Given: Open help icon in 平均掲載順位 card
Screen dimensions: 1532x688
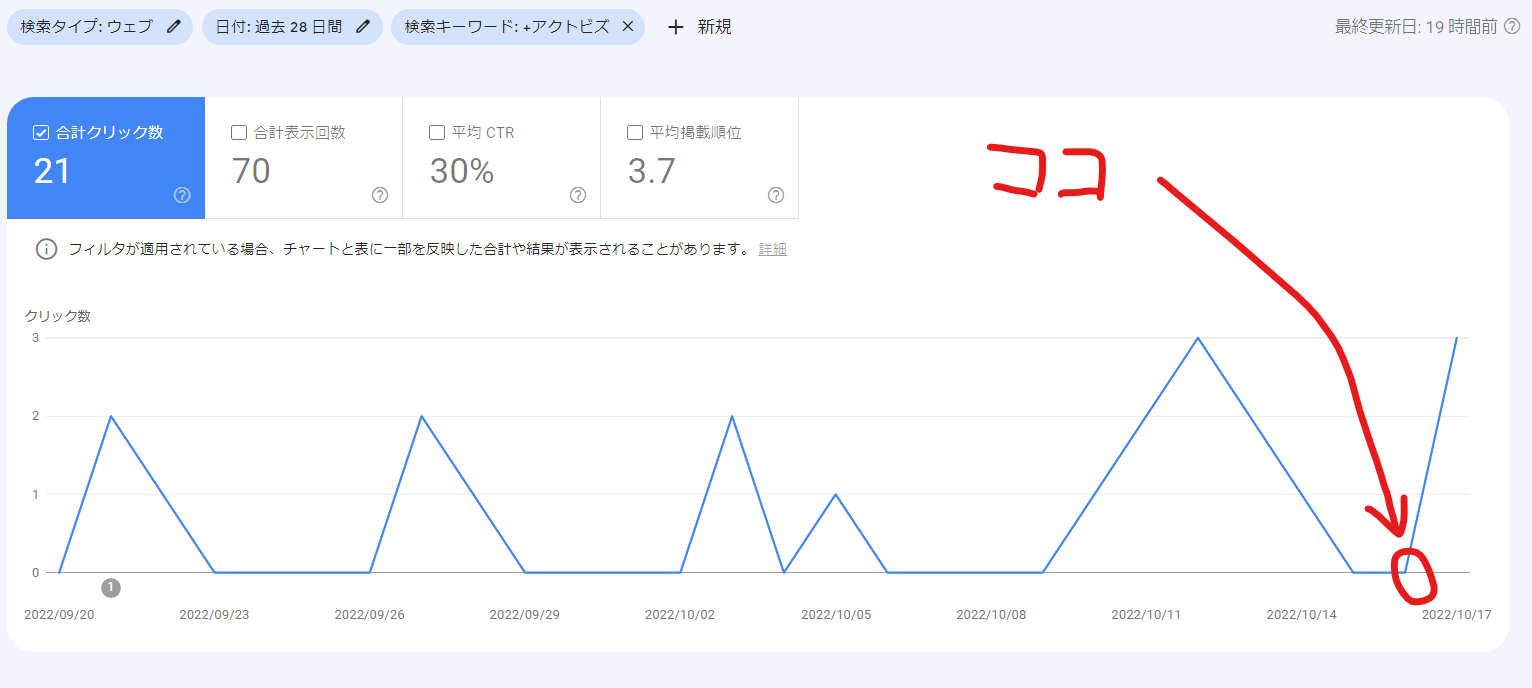Looking at the screenshot, I should (x=776, y=195).
